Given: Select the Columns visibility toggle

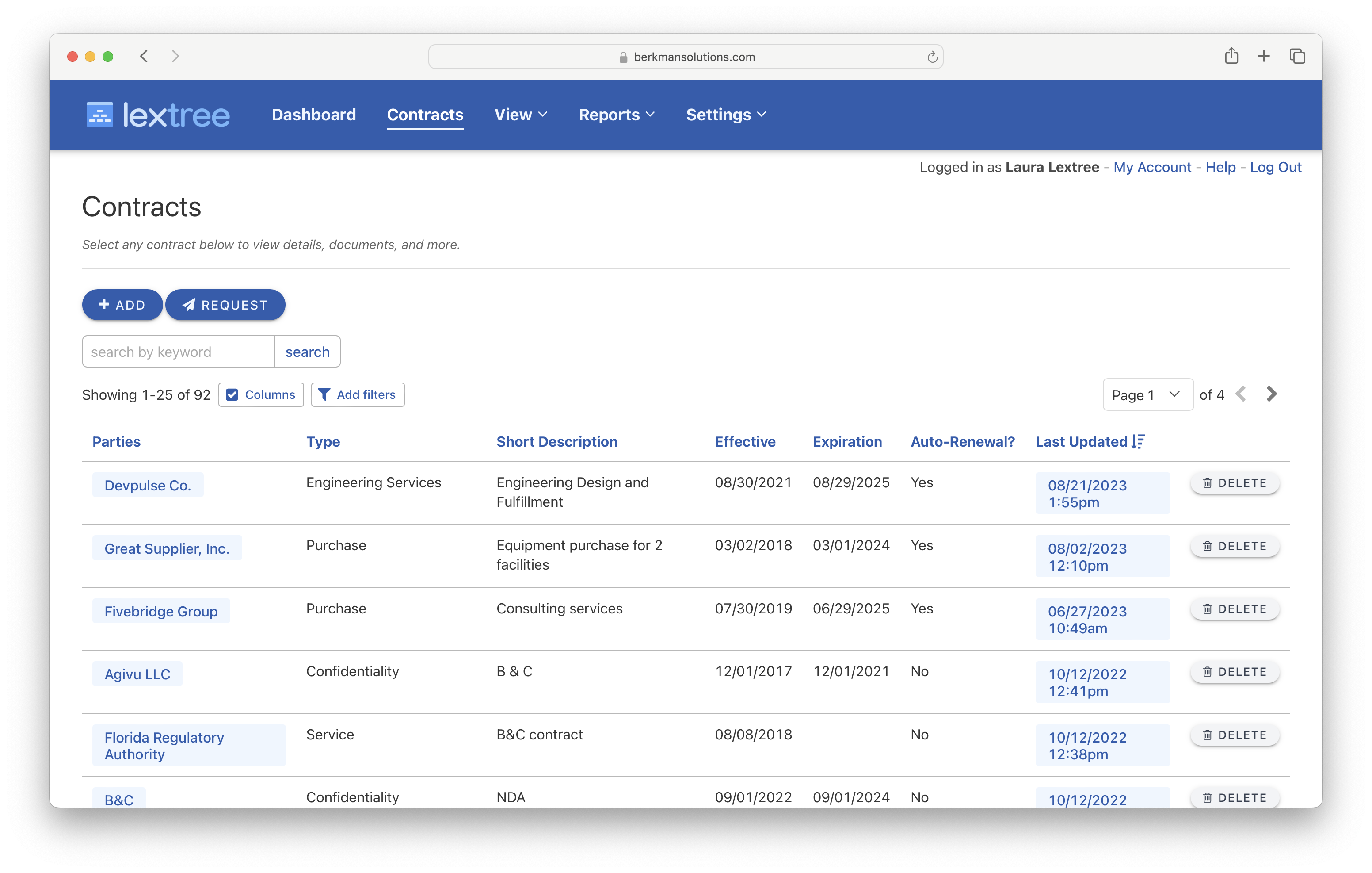Looking at the screenshot, I should (262, 394).
